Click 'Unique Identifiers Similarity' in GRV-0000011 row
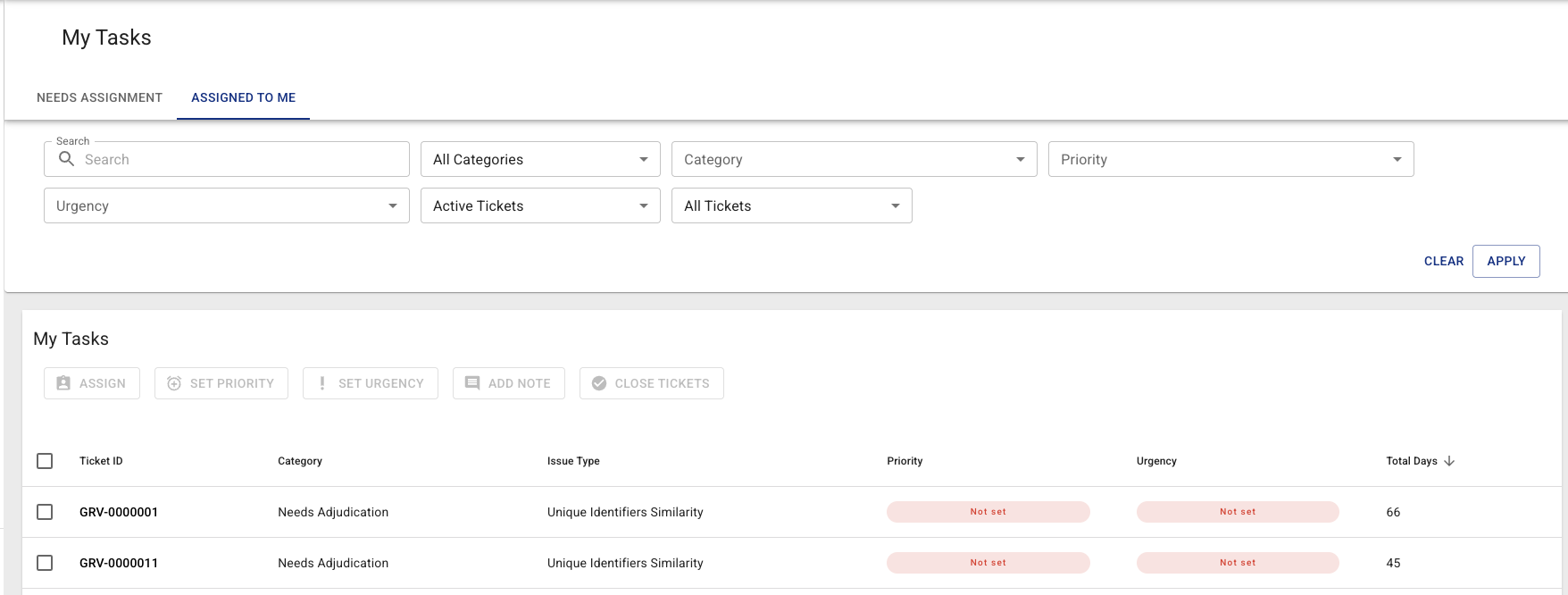The height and width of the screenshot is (595, 1568). tap(625, 563)
